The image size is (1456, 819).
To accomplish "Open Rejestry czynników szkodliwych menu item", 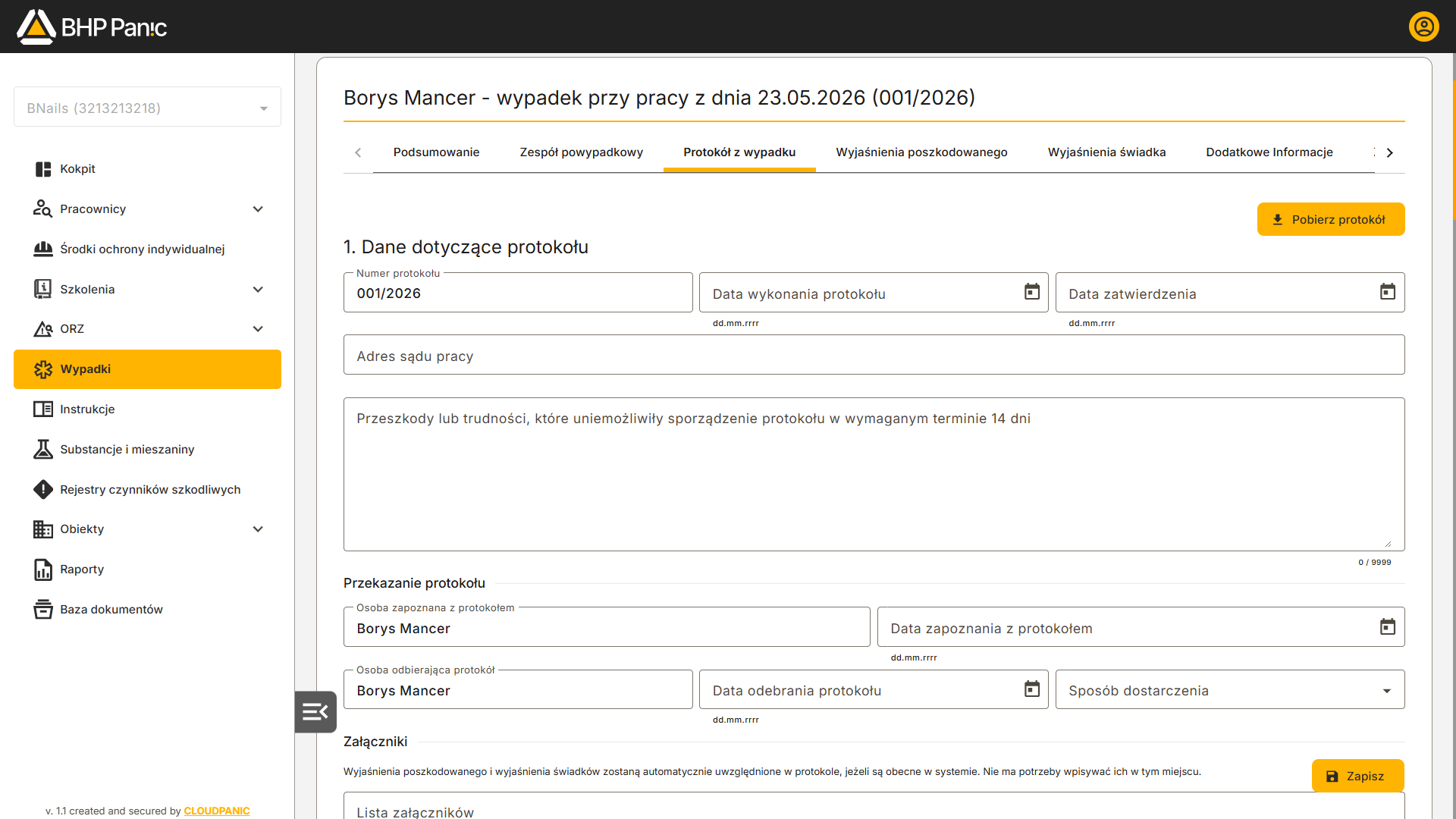I will tap(147, 489).
